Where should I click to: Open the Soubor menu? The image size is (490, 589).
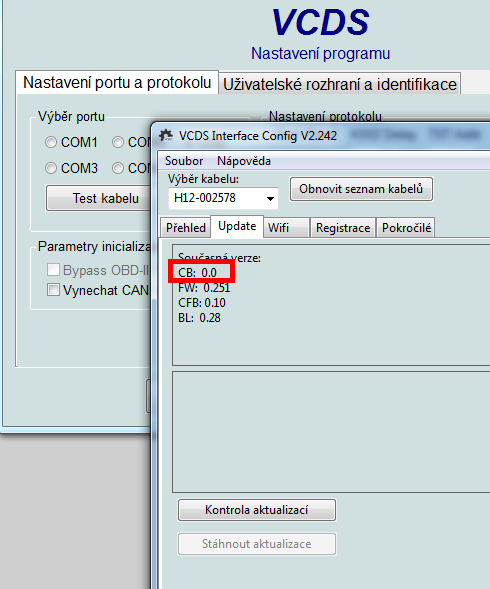184,161
